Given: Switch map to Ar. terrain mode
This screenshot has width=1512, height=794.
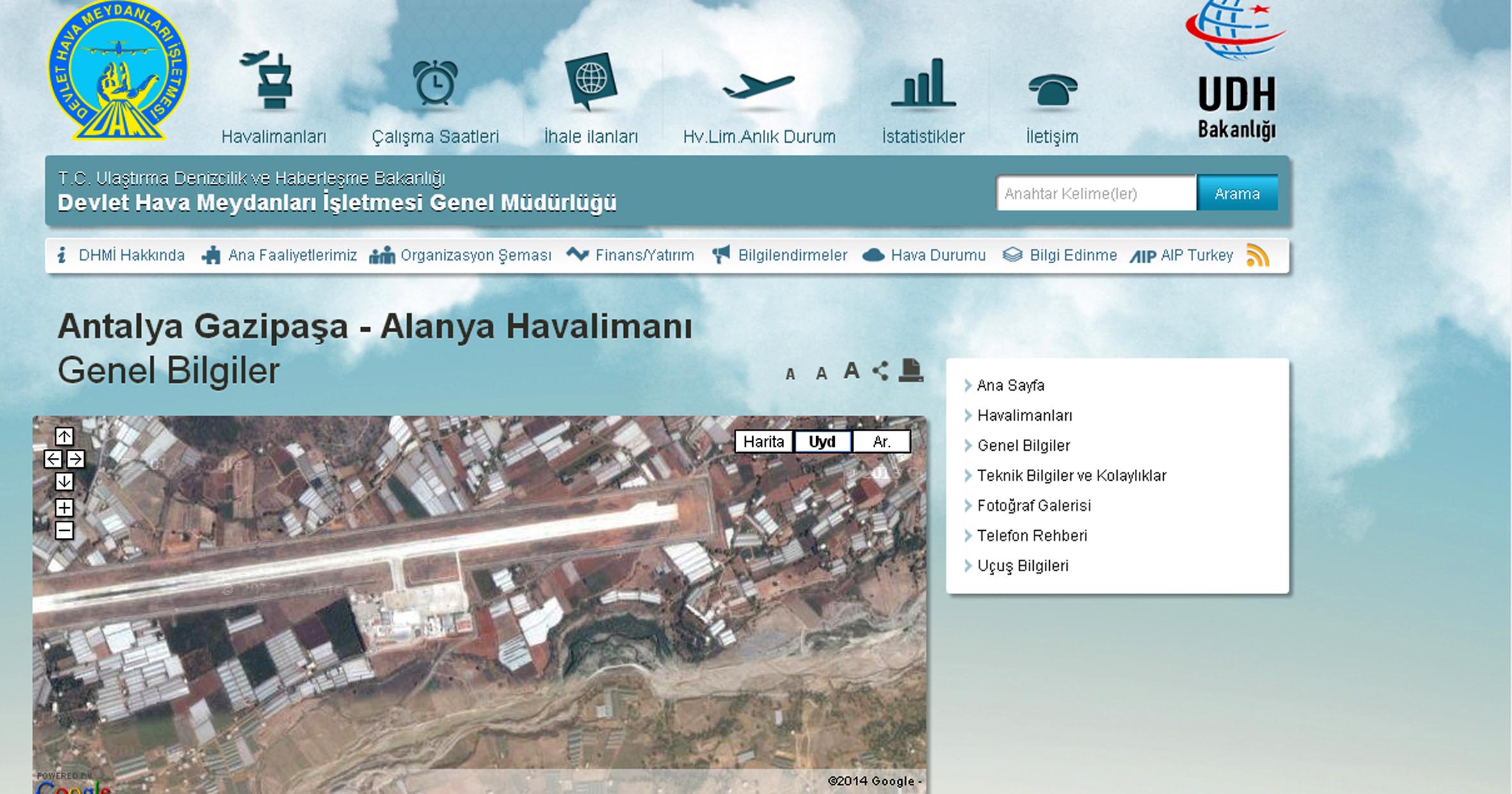Looking at the screenshot, I should click(881, 442).
